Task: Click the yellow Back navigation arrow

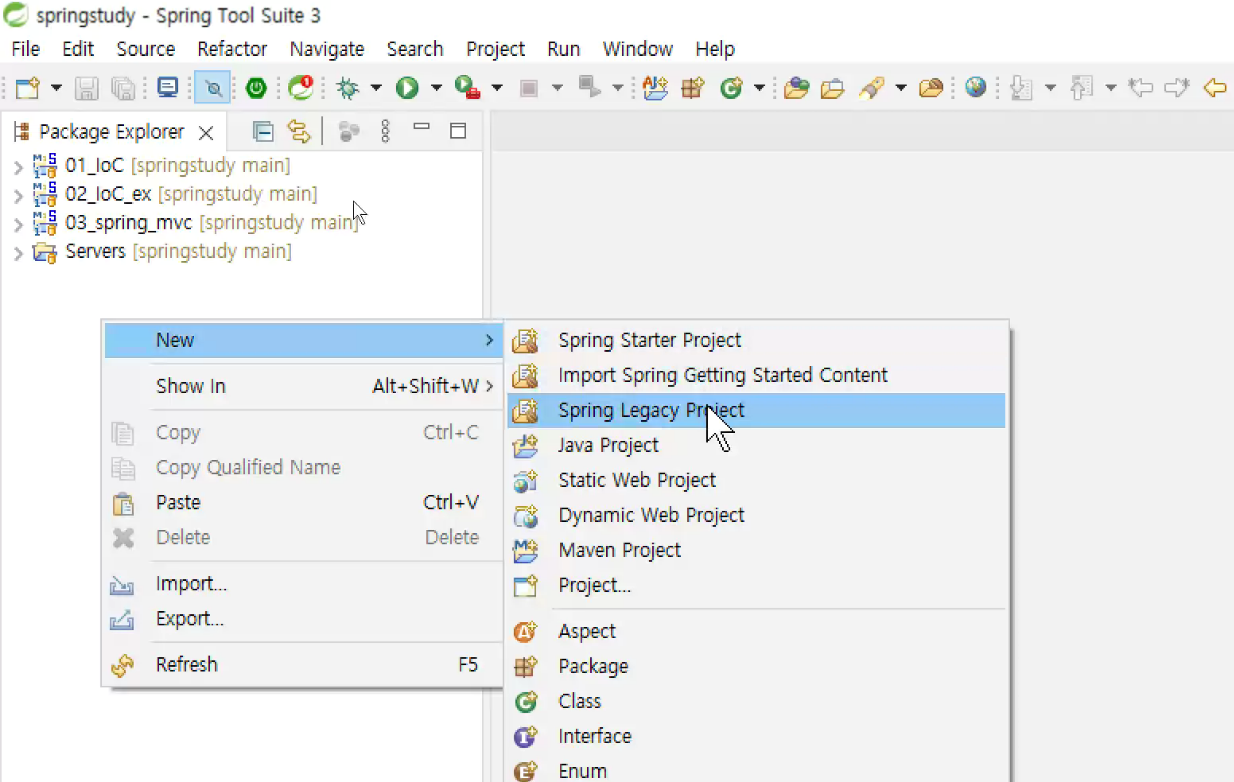Action: pos(1215,88)
